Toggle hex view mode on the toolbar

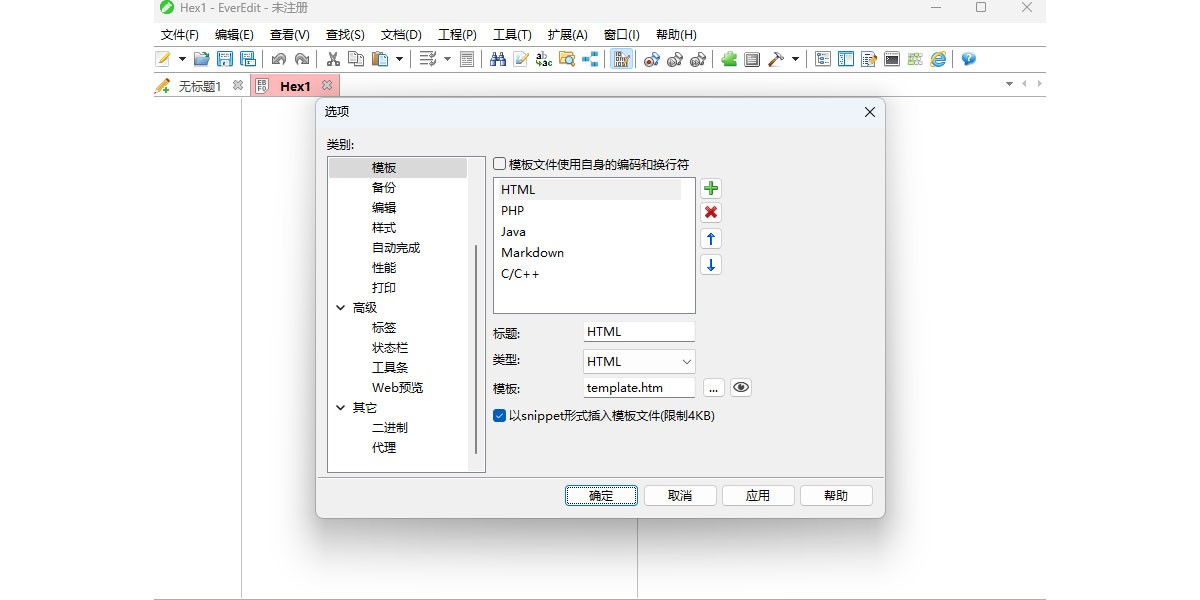click(x=622, y=59)
